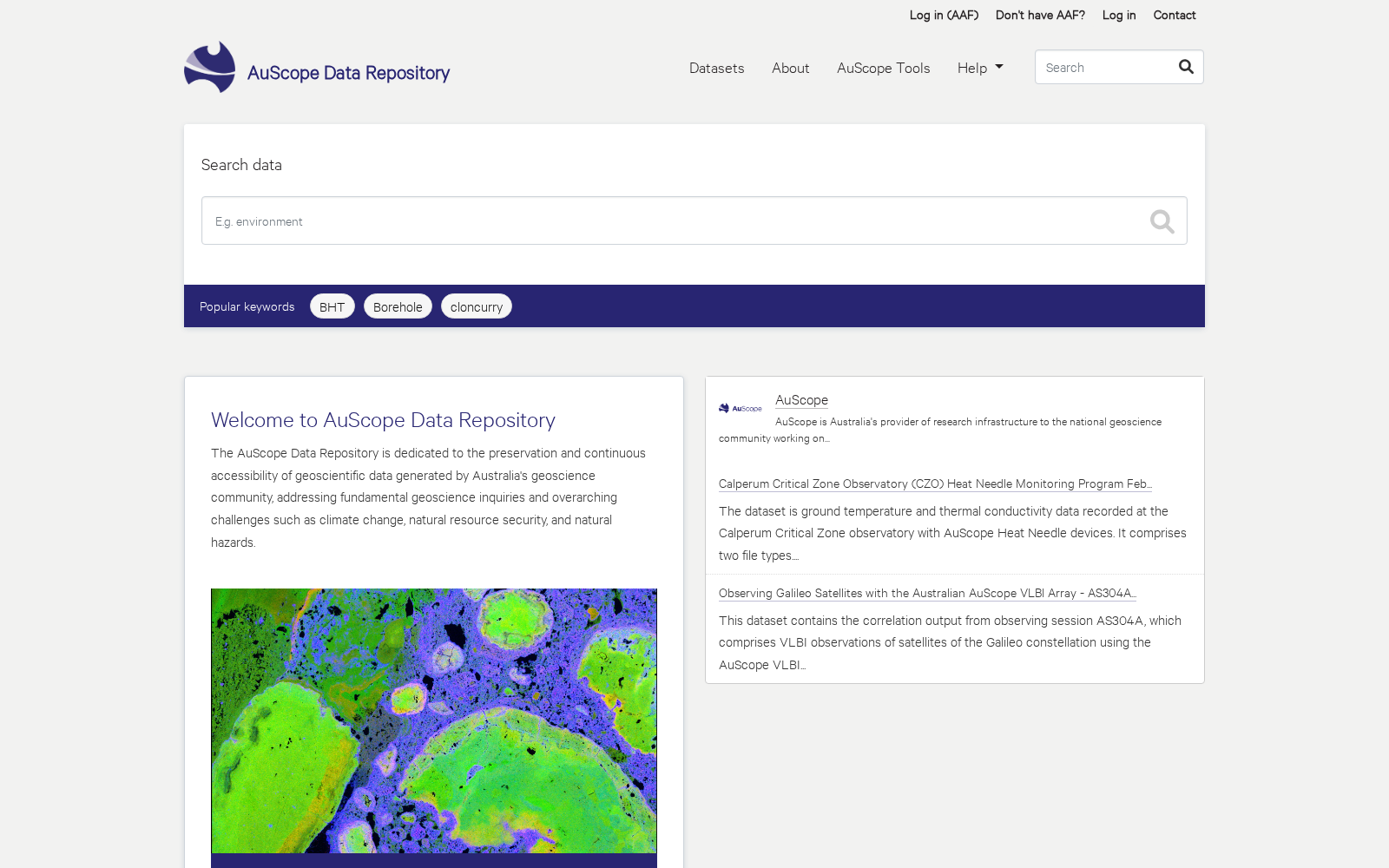Click the 'Welcome to AuScope Data Repository' heading
The height and width of the screenshot is (868, 1389).
click(x=383, y=420)
